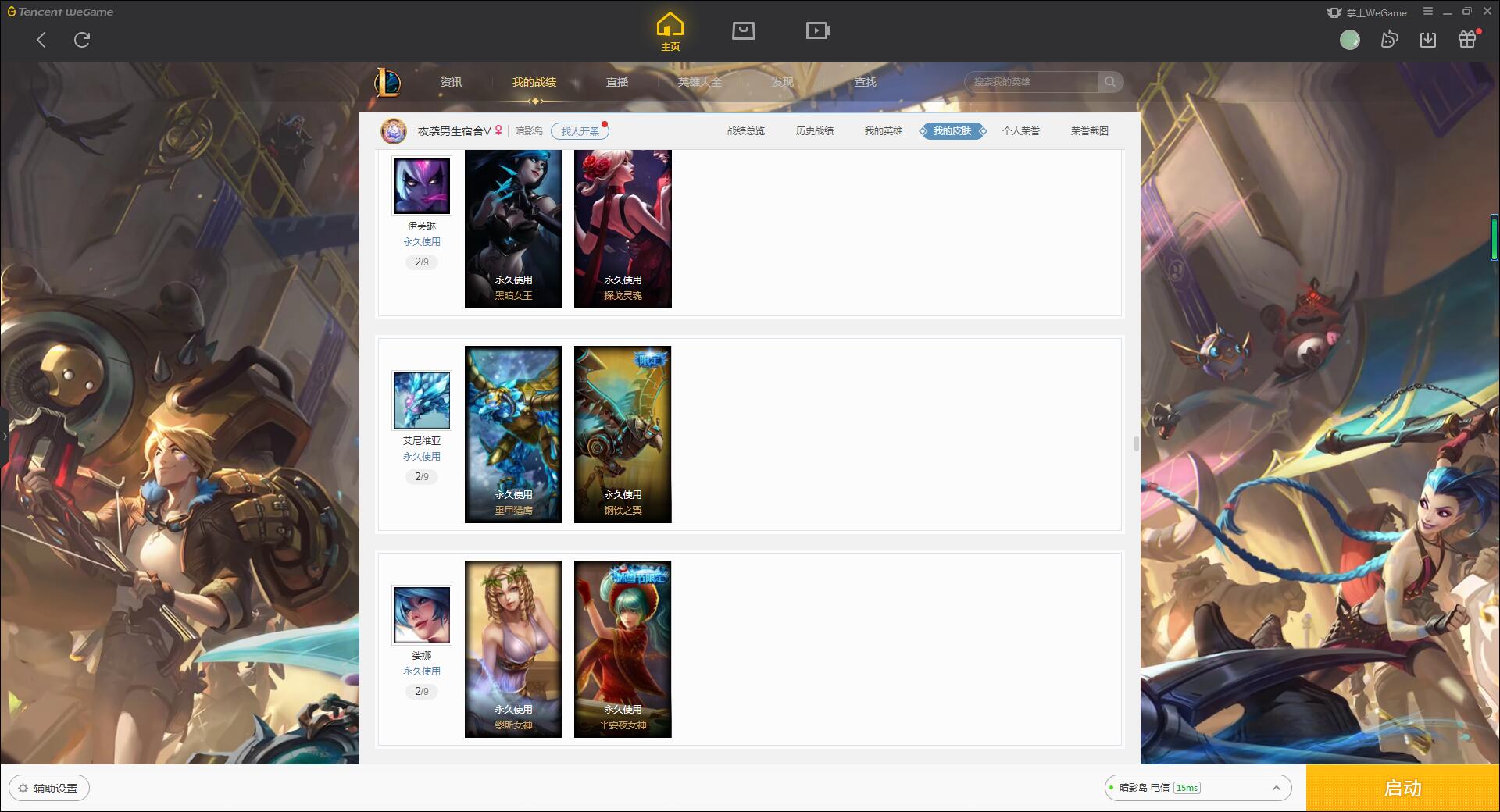This screenshot has height=812, width=1500.
Task: Click the summoner profile avatar icon
Action: (x=394, y=131)
